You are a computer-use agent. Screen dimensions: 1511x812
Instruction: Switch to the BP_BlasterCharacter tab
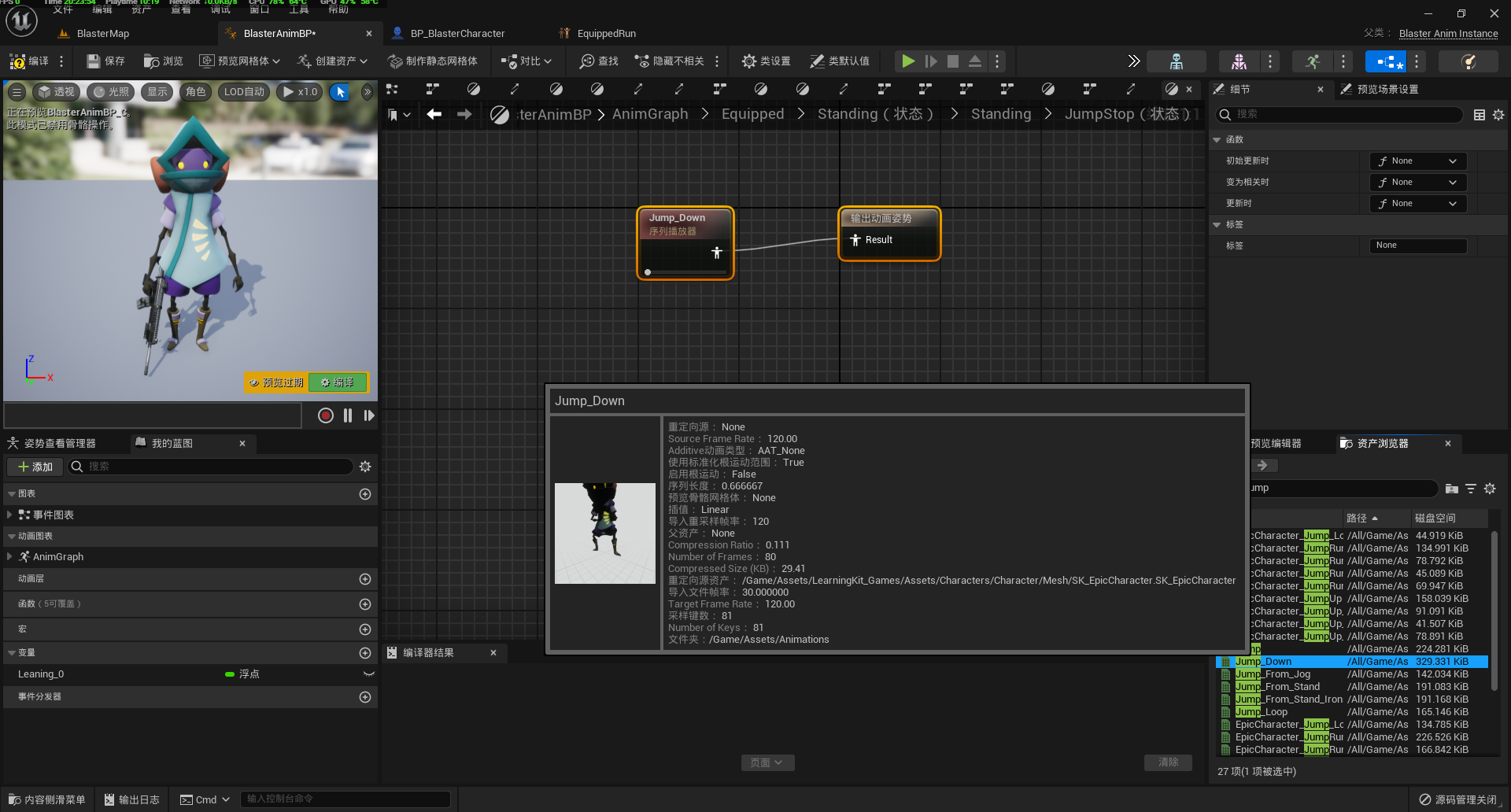[458, 33]
